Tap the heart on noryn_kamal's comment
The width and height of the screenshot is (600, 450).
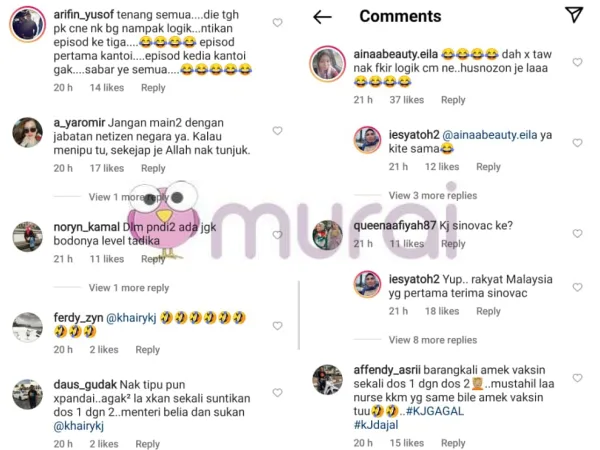pyautogui.click(x=277, y=235)
